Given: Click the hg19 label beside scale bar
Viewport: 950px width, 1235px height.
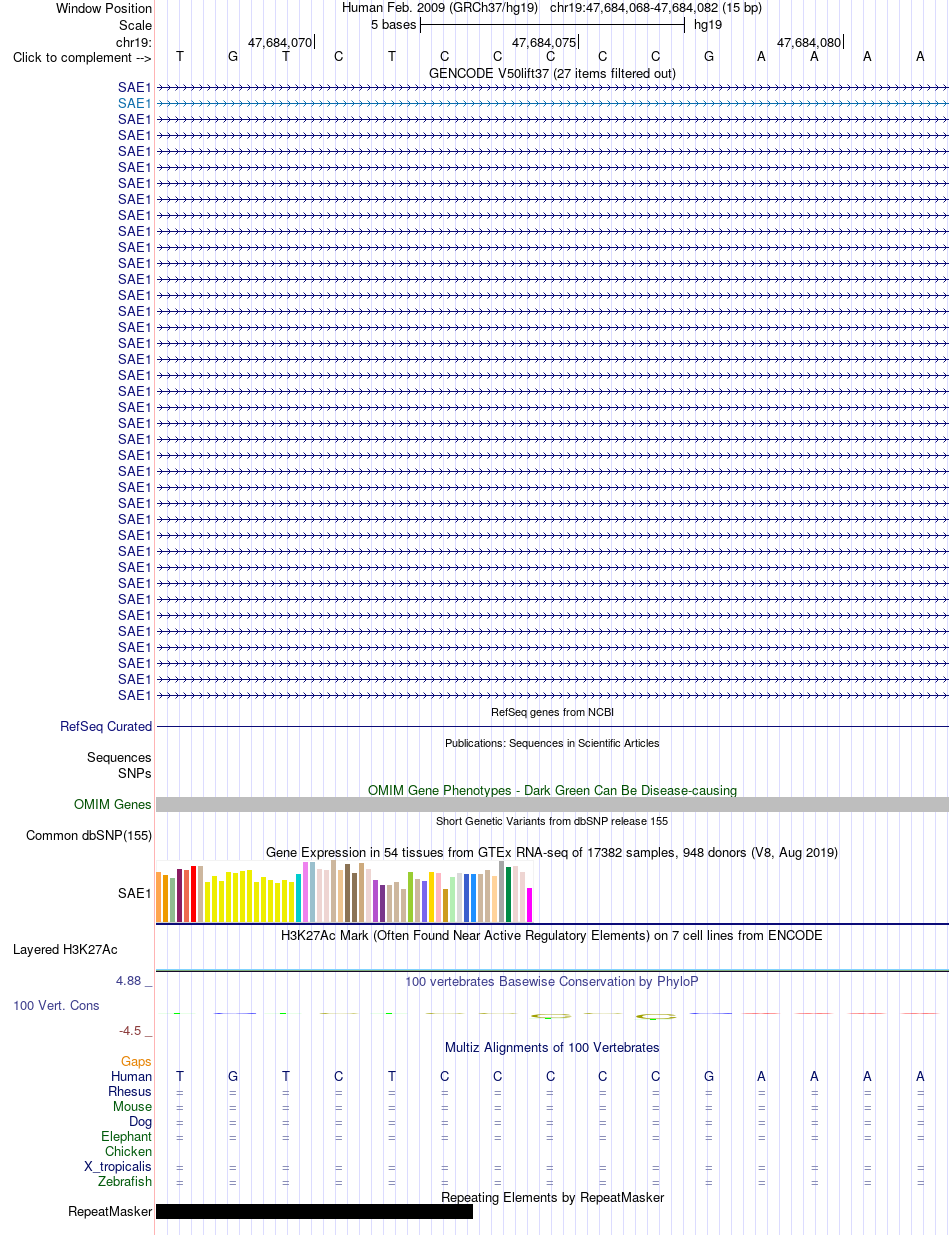Looking at the screenshot, I should coord(708,25).
